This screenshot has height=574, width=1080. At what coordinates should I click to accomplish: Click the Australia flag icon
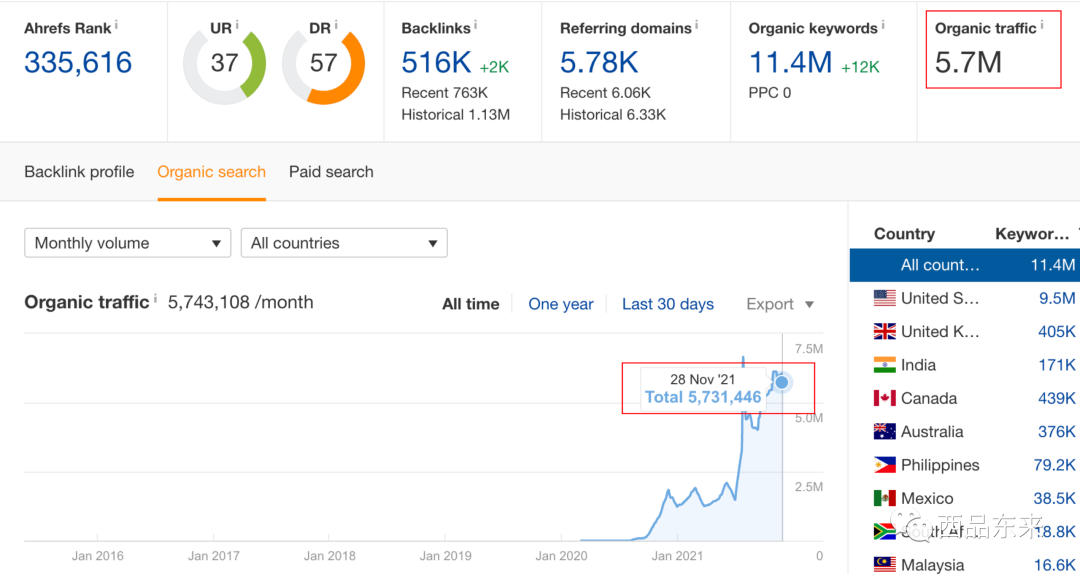pos(884,432)
